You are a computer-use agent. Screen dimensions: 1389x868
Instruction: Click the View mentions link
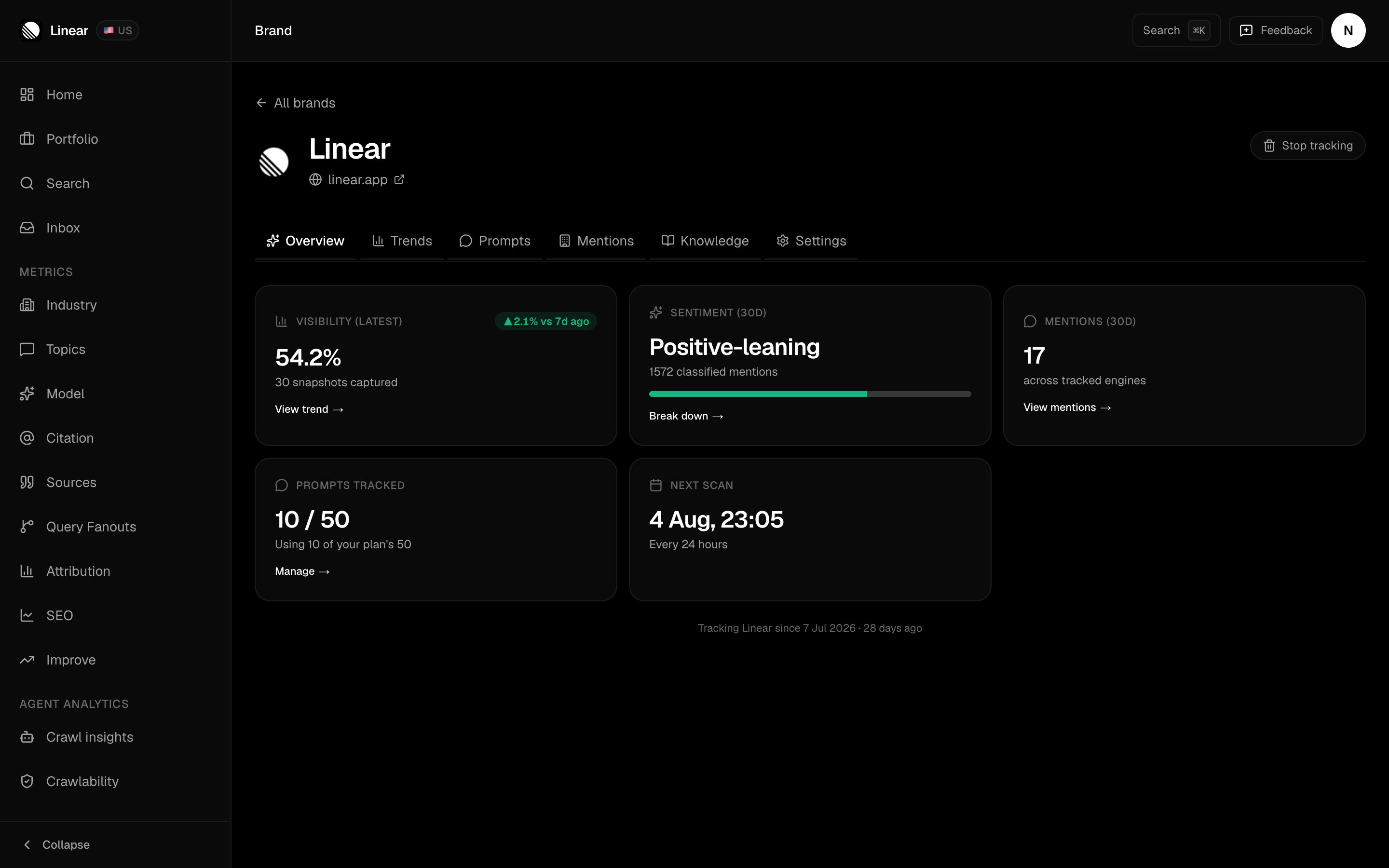coord(1067,407)
